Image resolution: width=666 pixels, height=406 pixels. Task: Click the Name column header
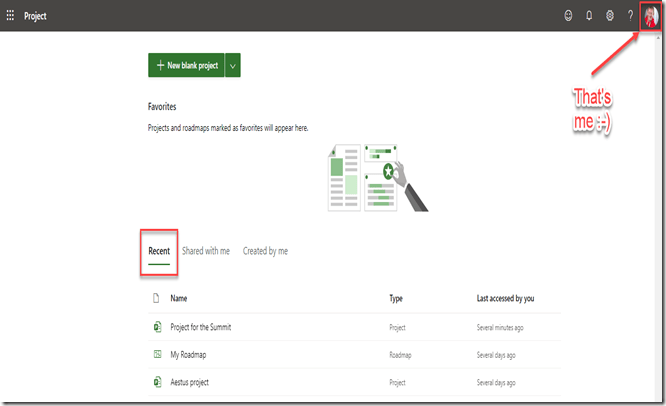179,298
